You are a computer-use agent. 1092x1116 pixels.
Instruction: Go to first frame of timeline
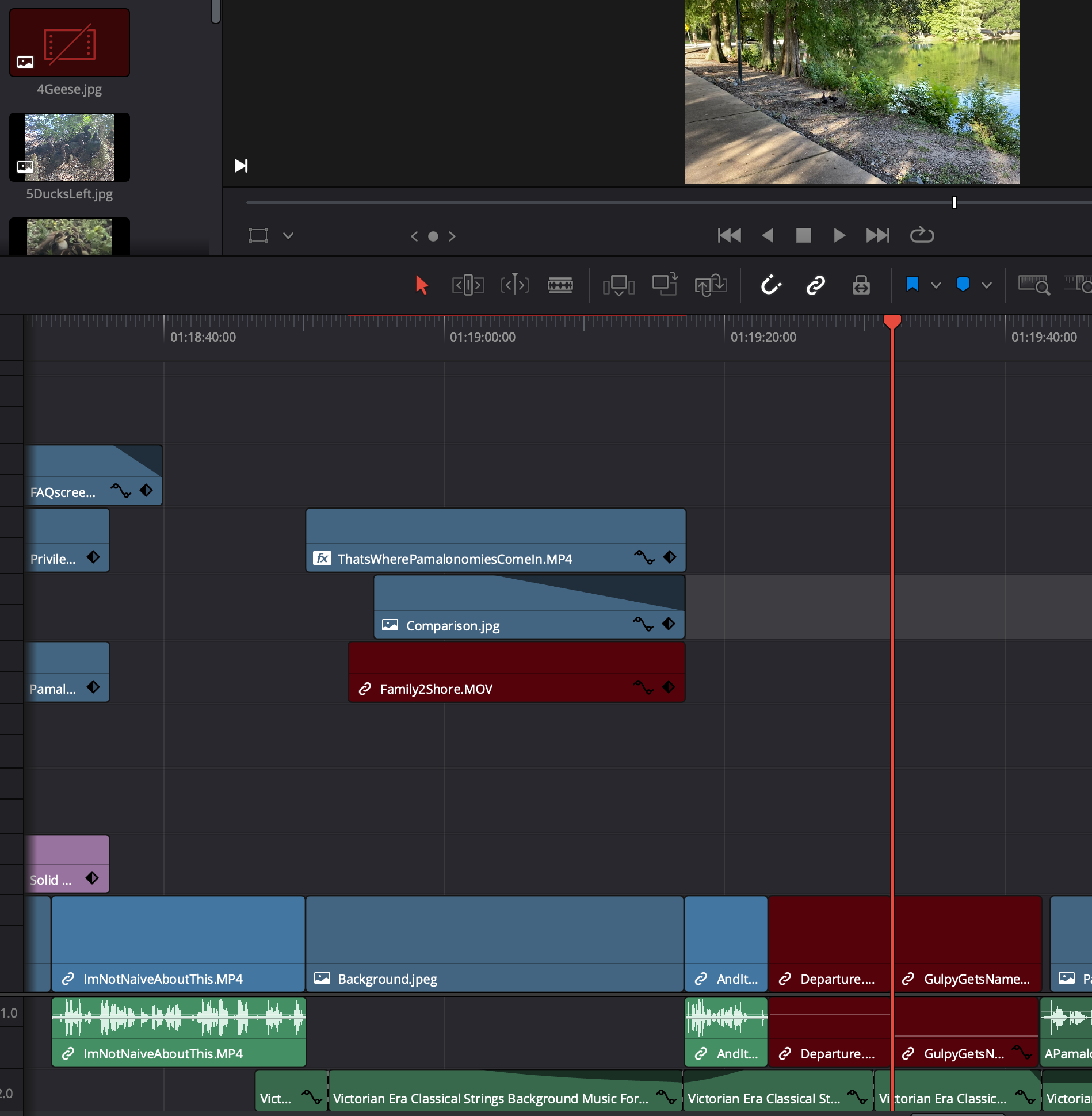729,235
